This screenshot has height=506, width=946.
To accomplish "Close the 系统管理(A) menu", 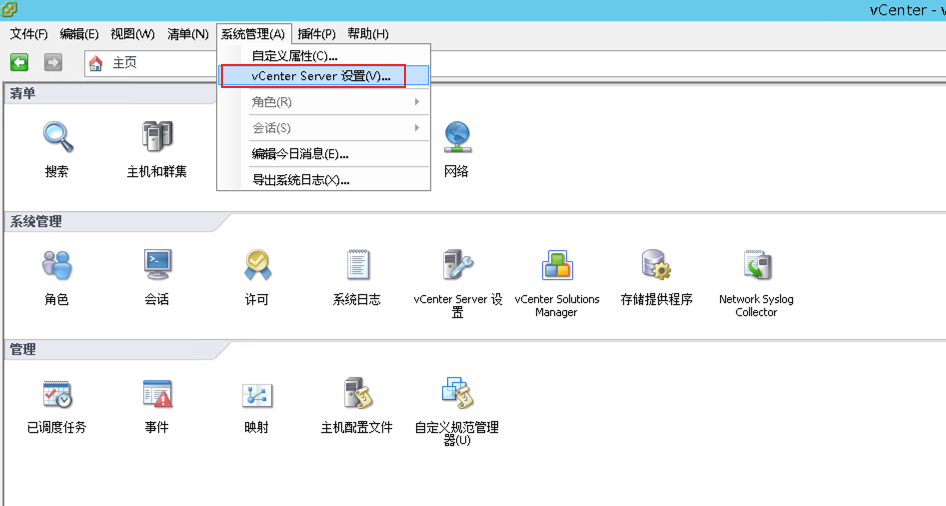I will [x=253, y=34].
